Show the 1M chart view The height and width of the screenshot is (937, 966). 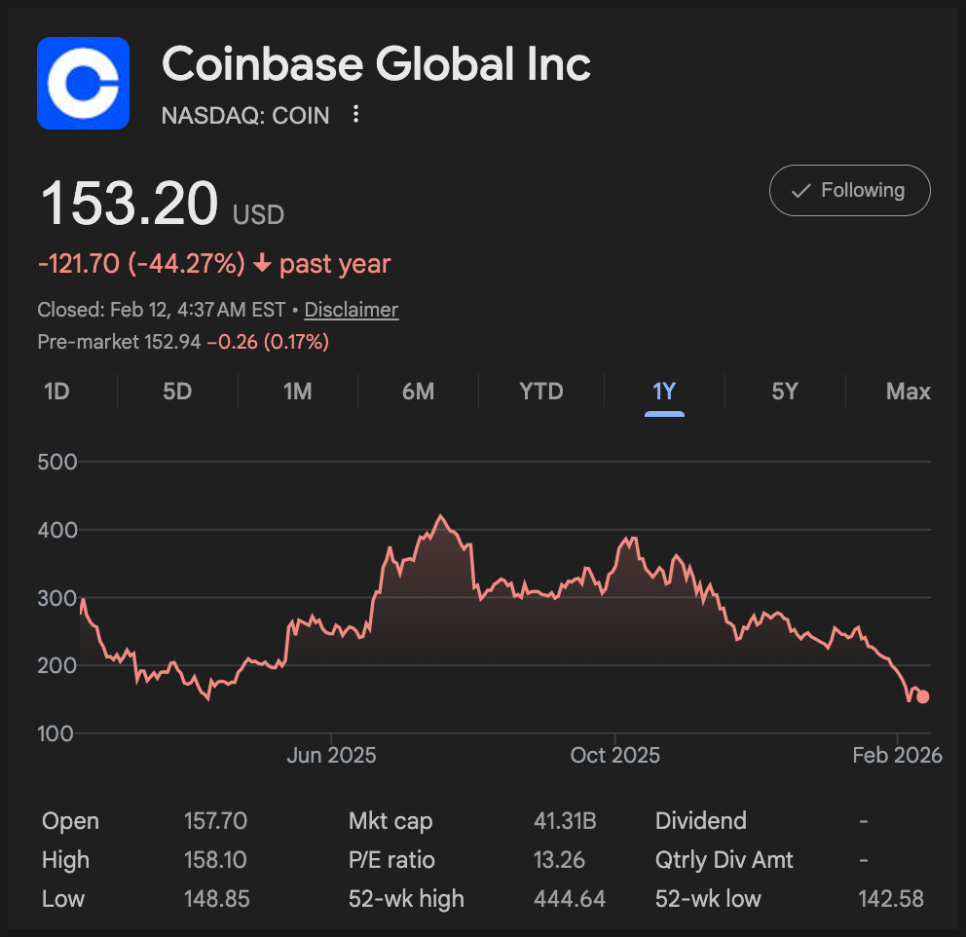click(297, 391)
